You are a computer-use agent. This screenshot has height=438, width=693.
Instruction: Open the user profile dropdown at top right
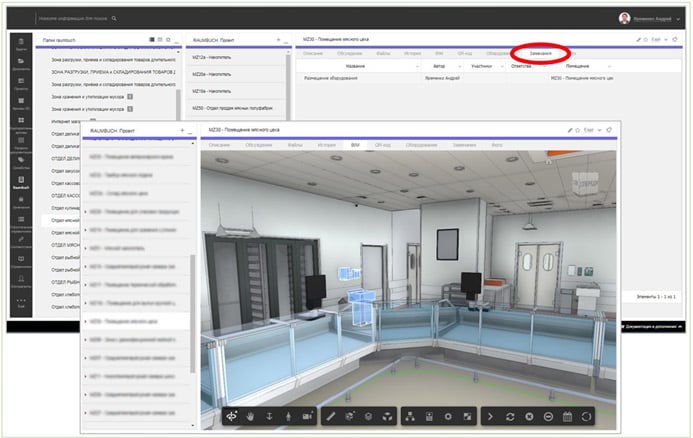tap(678, 19)
